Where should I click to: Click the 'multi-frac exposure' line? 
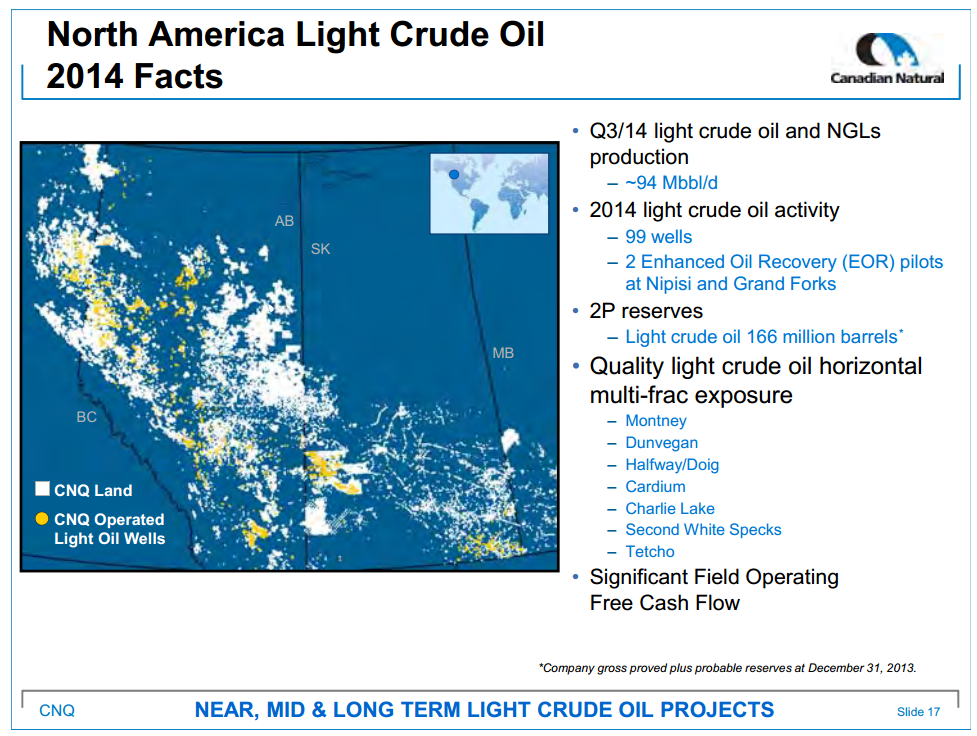tap(691, 395)
